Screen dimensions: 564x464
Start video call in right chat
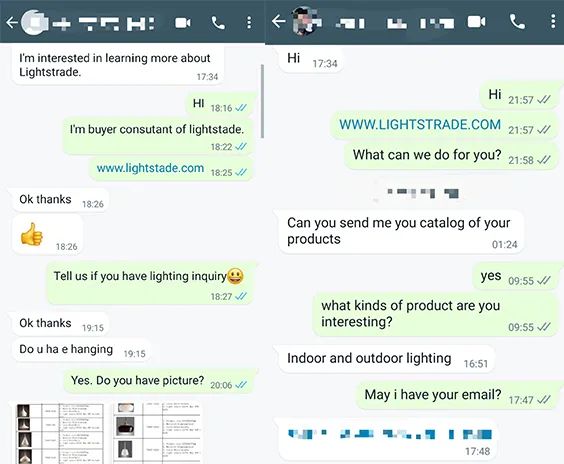coord(476,22)
